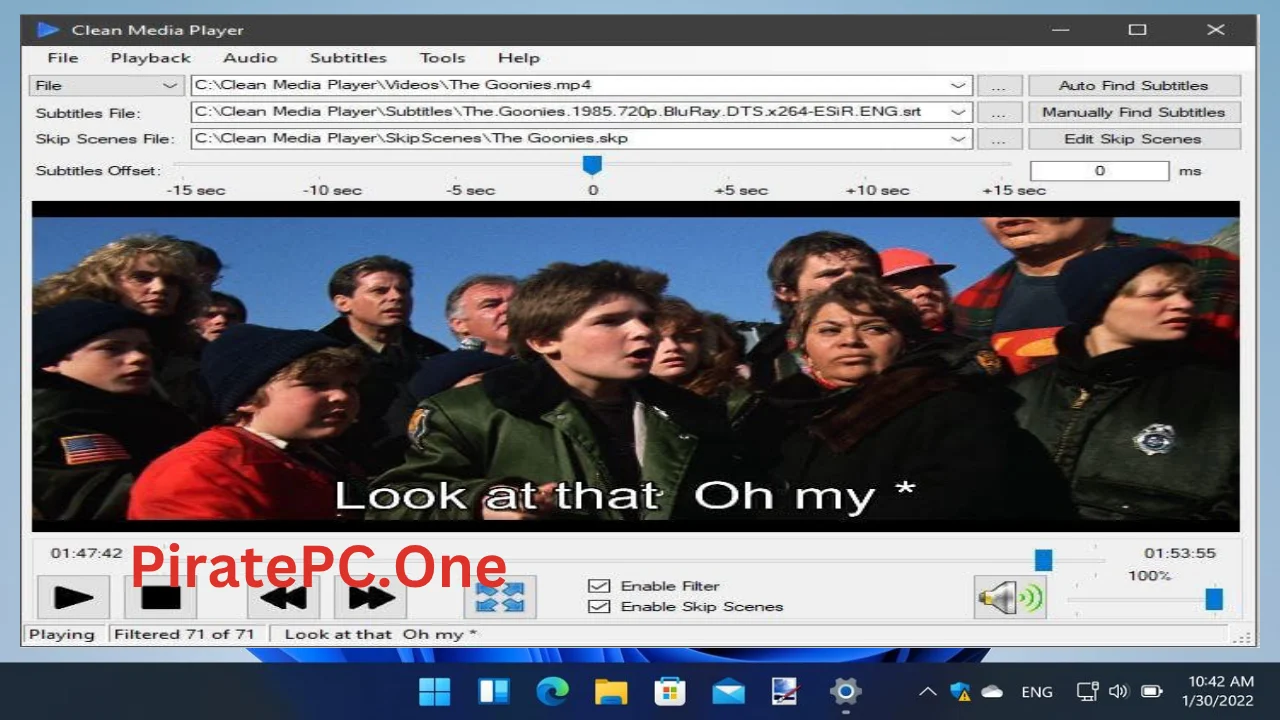The height and width of the screenshot is (720, 1280).
Task: Expand the Subtitles File path dropdown
Action: [x=958, y=112]
